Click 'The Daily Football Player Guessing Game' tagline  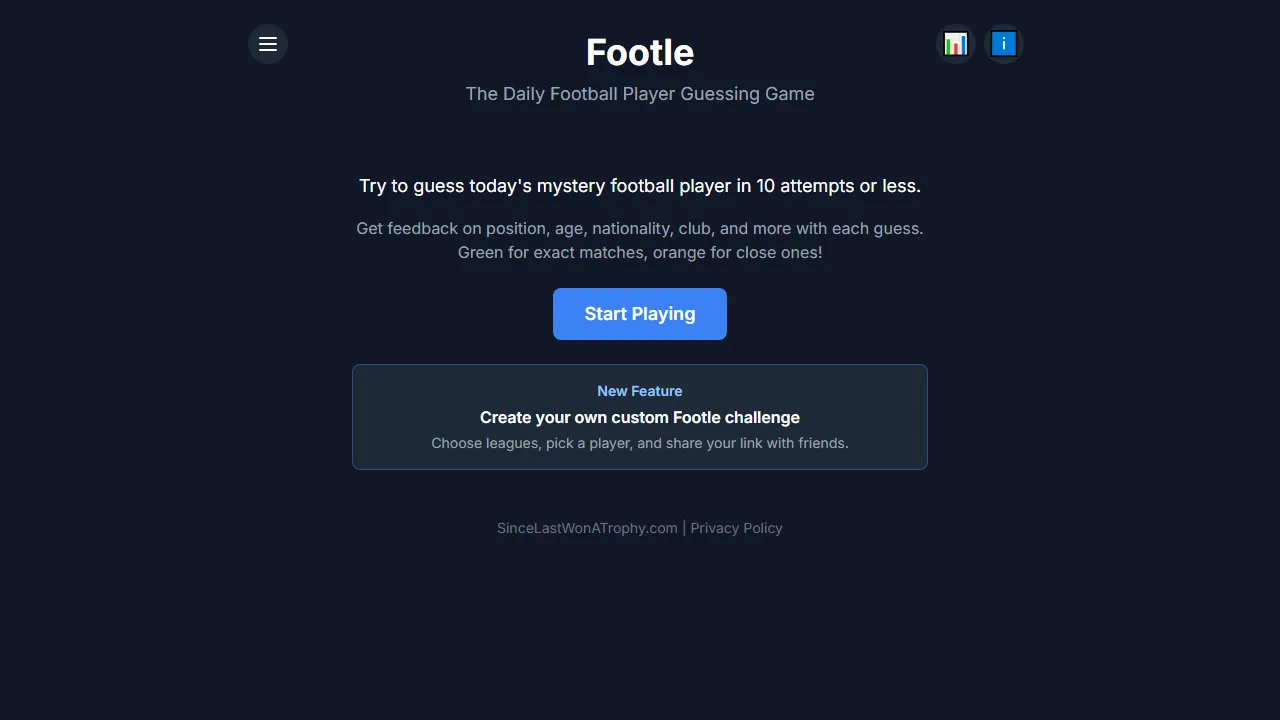(x=640, y=93)
